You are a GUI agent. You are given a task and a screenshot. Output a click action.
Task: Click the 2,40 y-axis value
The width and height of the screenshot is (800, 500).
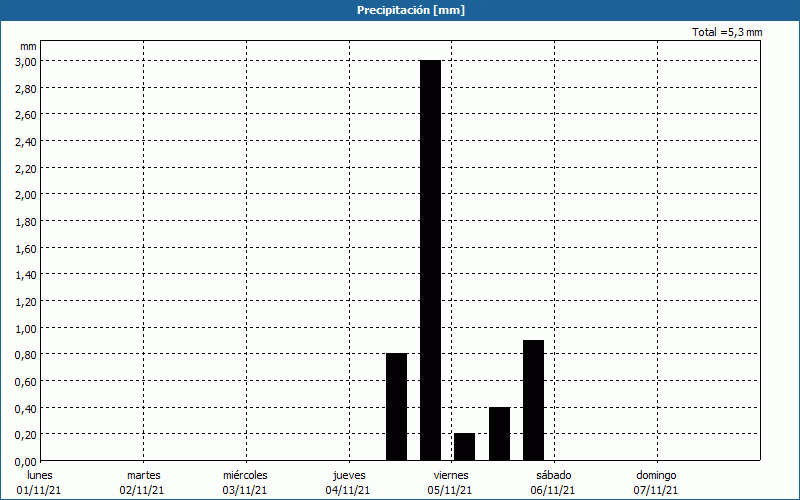(26, 142)
